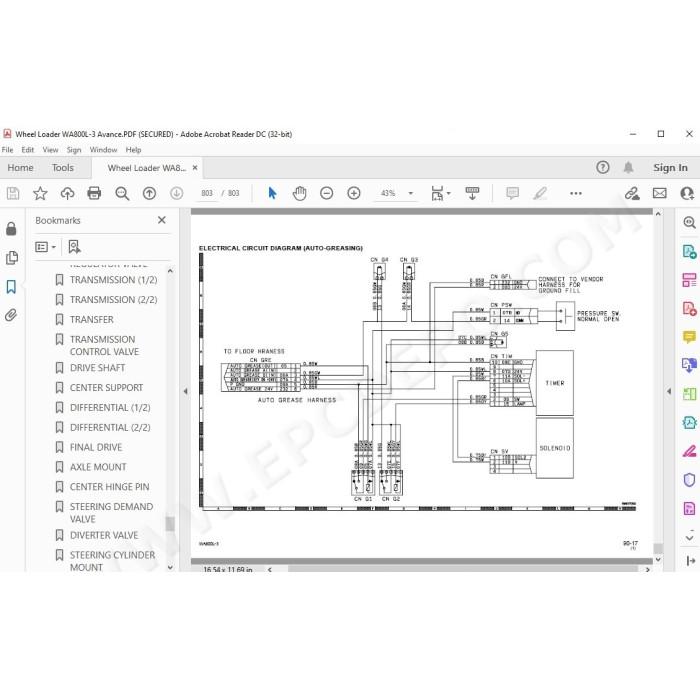The width and height of the screenshot is (700, 700).
Task: Activate the hand pan tool
Action: point(300,193)
